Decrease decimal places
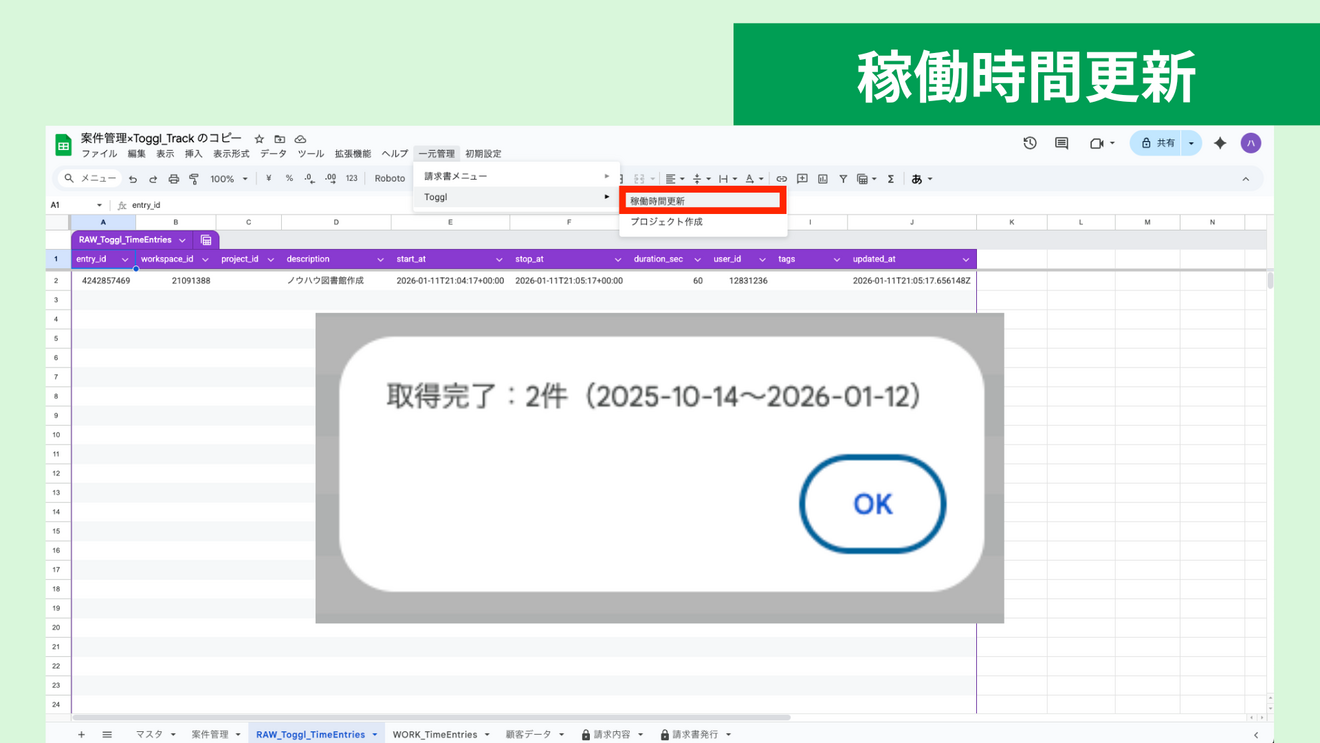The width and height of the screenshot is (1320, 743). pos(309,179)
